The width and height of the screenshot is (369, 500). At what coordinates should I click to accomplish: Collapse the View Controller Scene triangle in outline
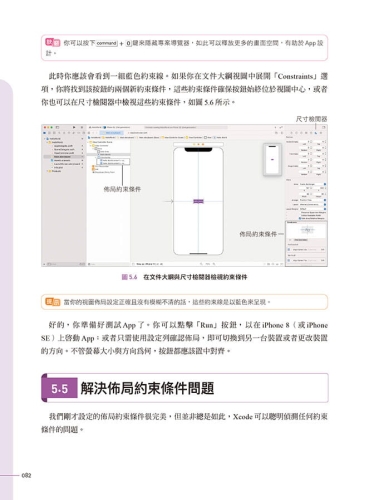89,142
